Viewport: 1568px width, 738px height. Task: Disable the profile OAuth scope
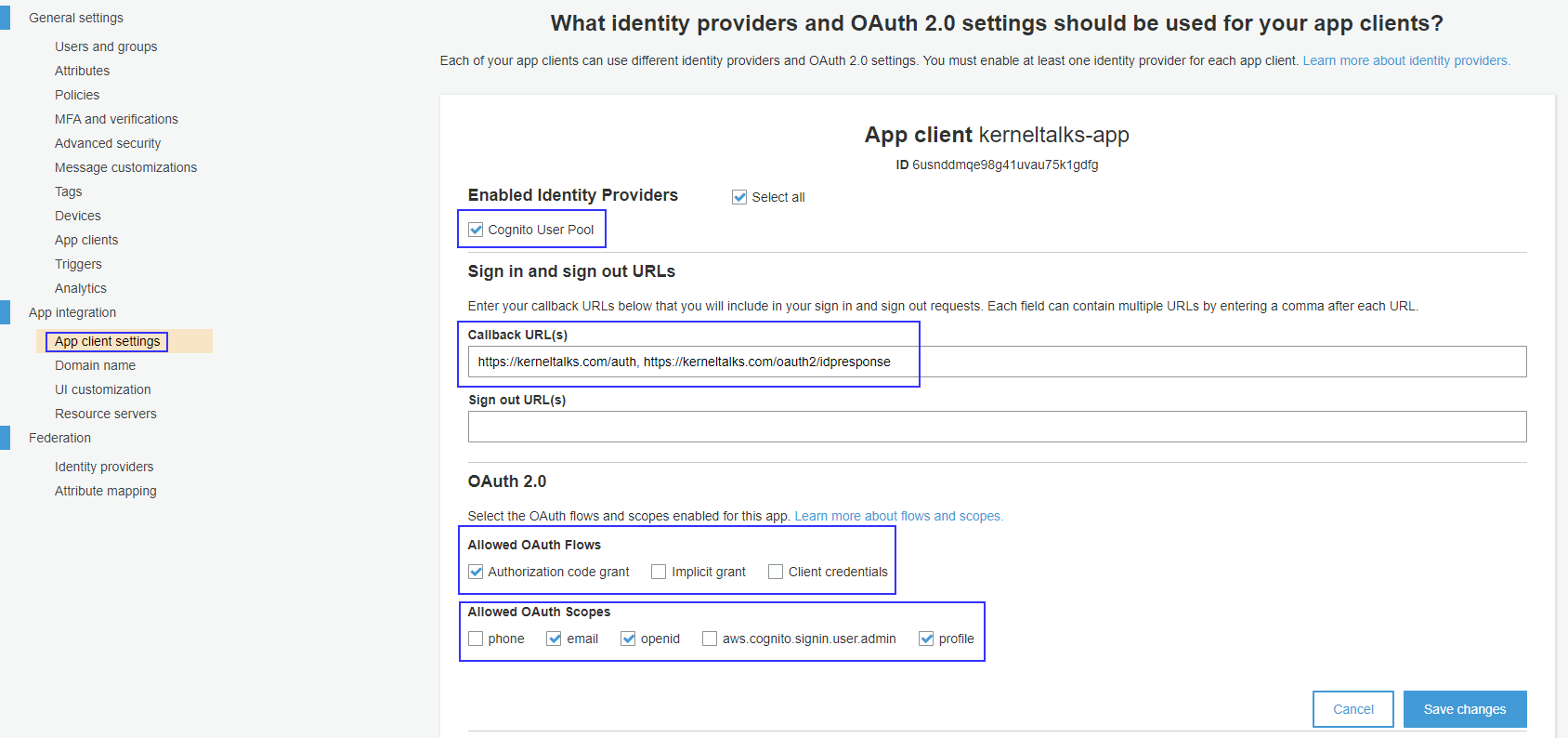pyautogui.click(x=926, y=639)
